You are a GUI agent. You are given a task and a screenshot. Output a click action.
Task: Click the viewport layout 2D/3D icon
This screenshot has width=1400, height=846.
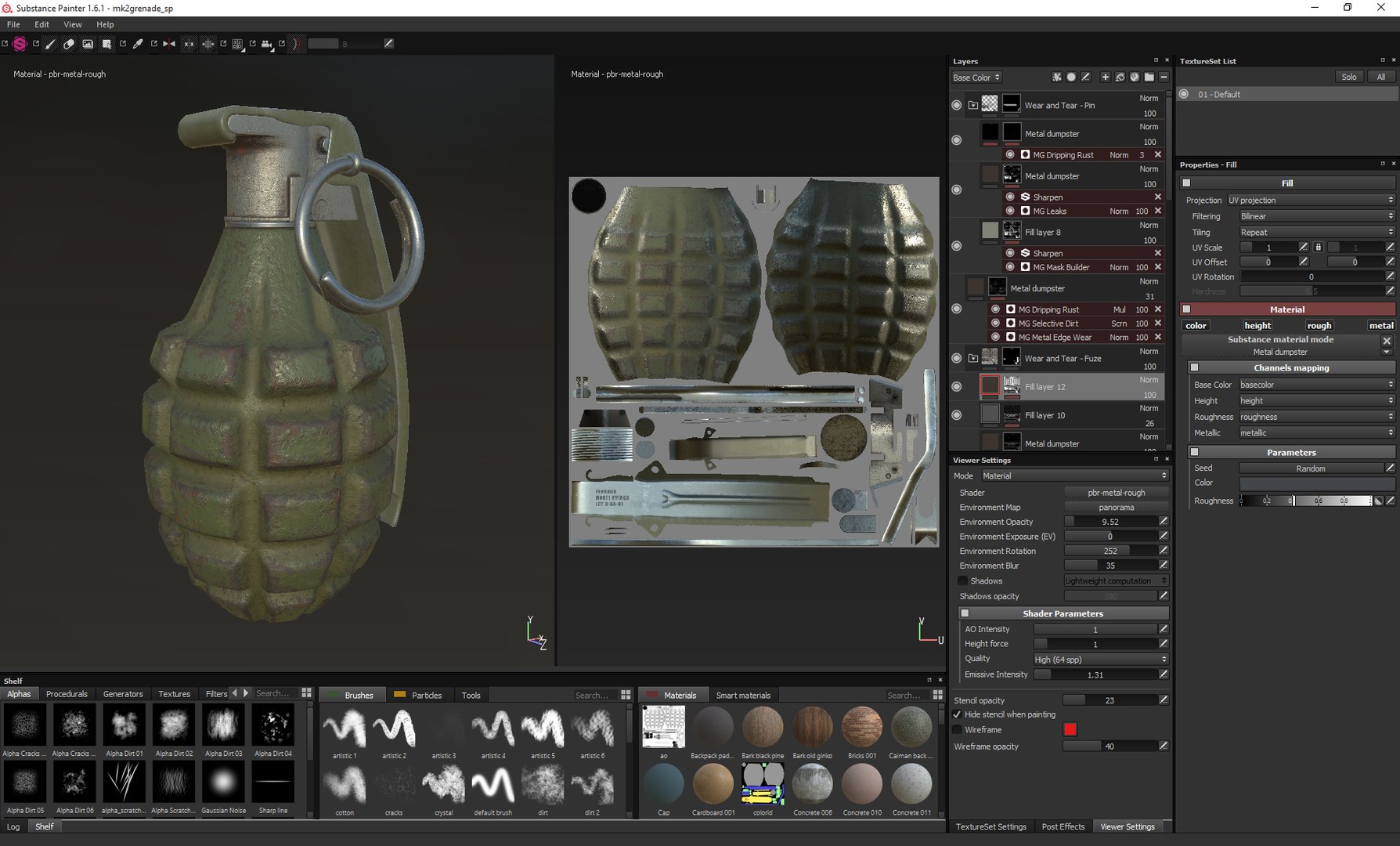click(237, 44)
